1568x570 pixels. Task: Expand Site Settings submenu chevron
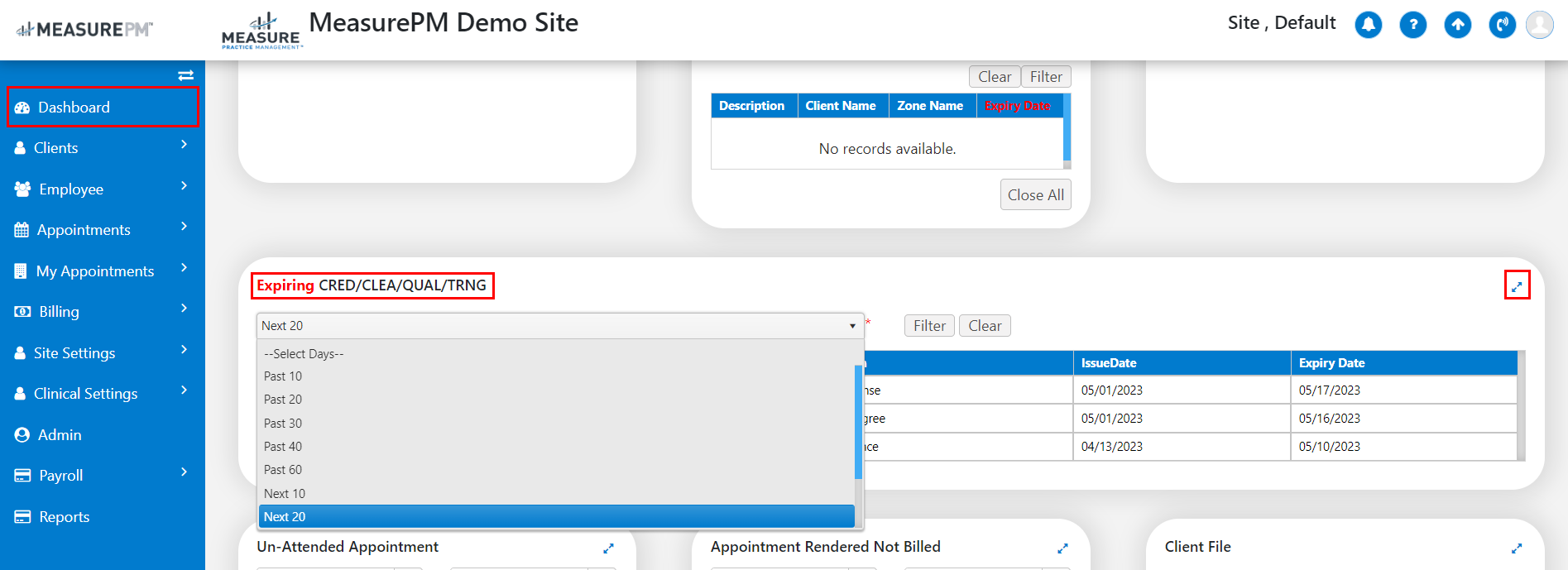coord(184,350)
